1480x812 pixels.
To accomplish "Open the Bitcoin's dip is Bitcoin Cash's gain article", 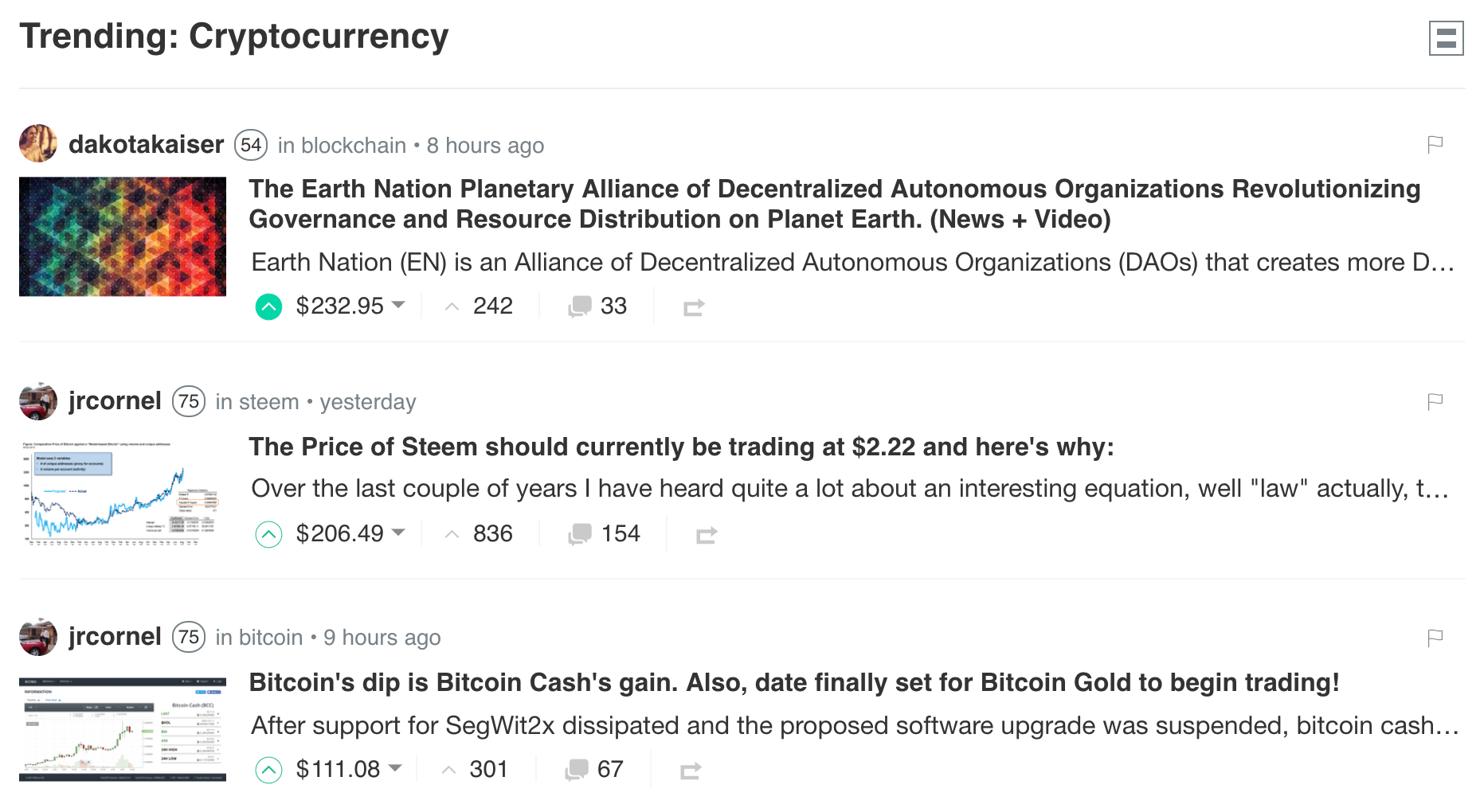I will (793, 683).
